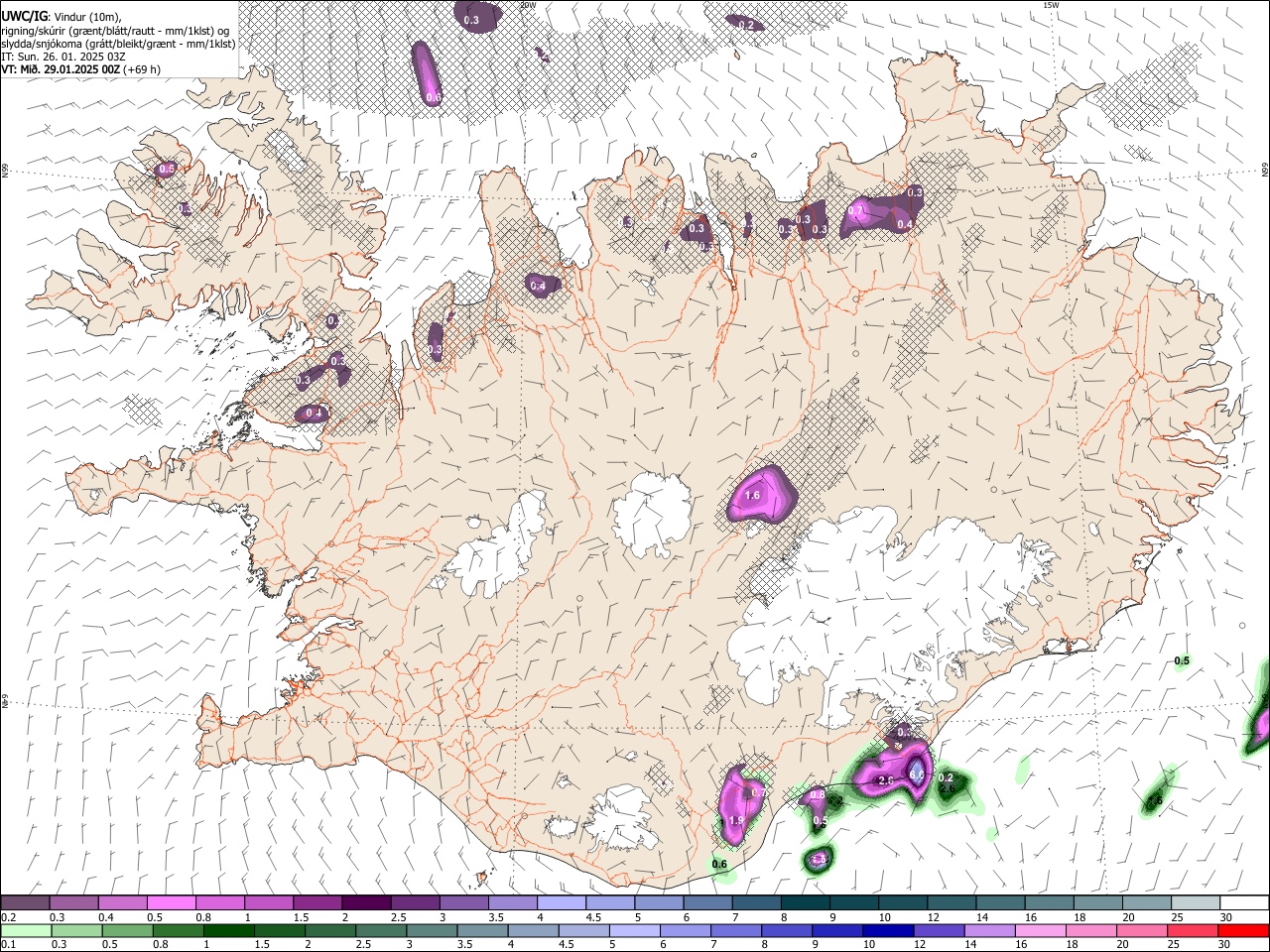Click the 0.6 value on green patch below south coast
Image resolution: width=1270 pixels, height=952 pixels.
pyautogui.click(x=720, y=865)
